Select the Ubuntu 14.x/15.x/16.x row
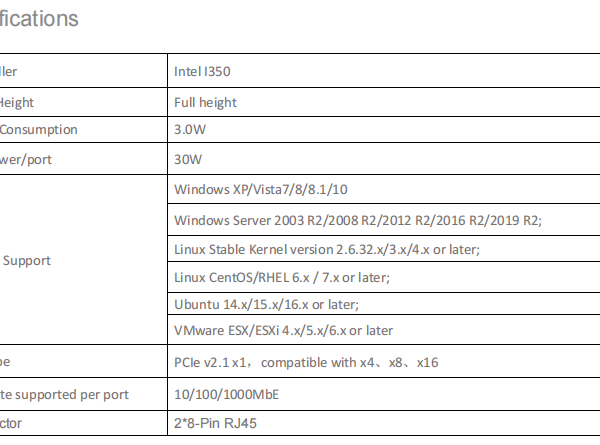 coord(266,305)
